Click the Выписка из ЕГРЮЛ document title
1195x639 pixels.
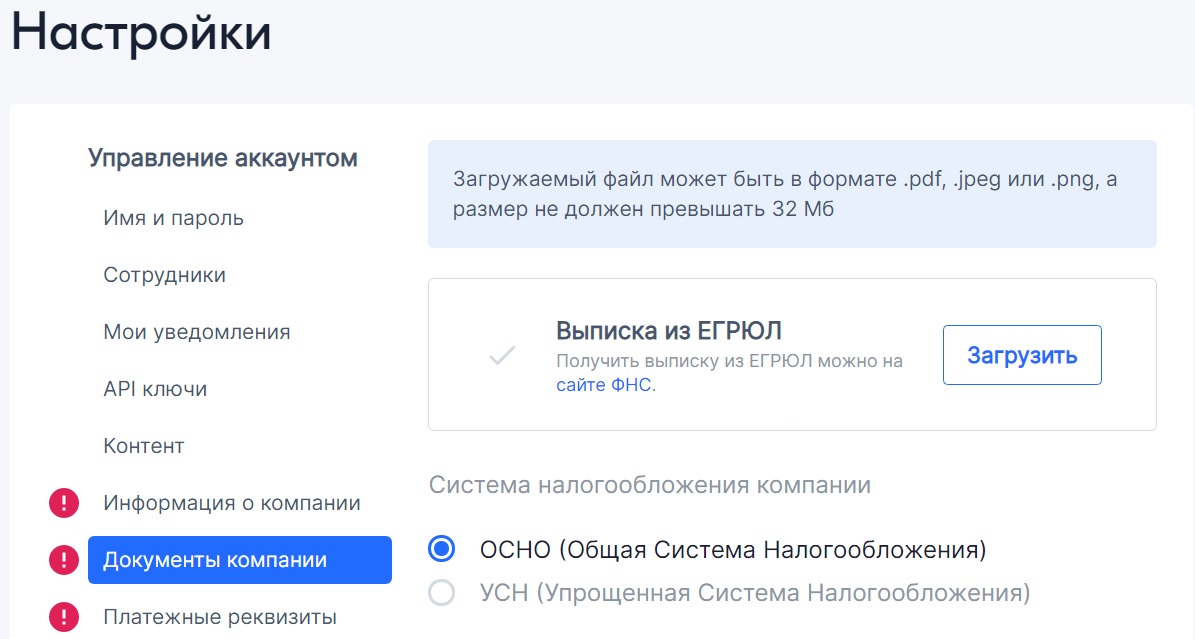point(669,331)
